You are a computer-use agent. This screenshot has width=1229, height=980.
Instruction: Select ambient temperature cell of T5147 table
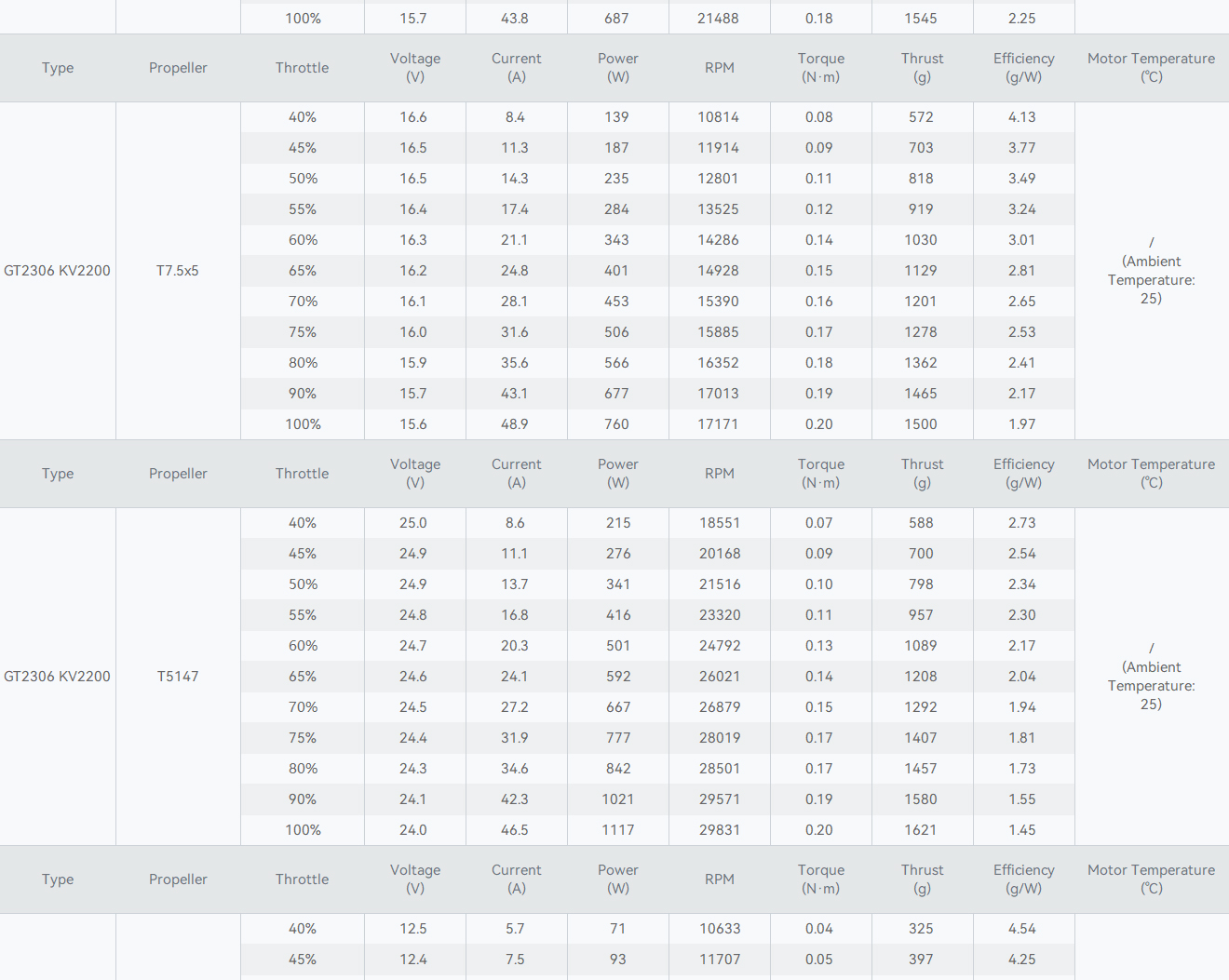point(1151,677)
